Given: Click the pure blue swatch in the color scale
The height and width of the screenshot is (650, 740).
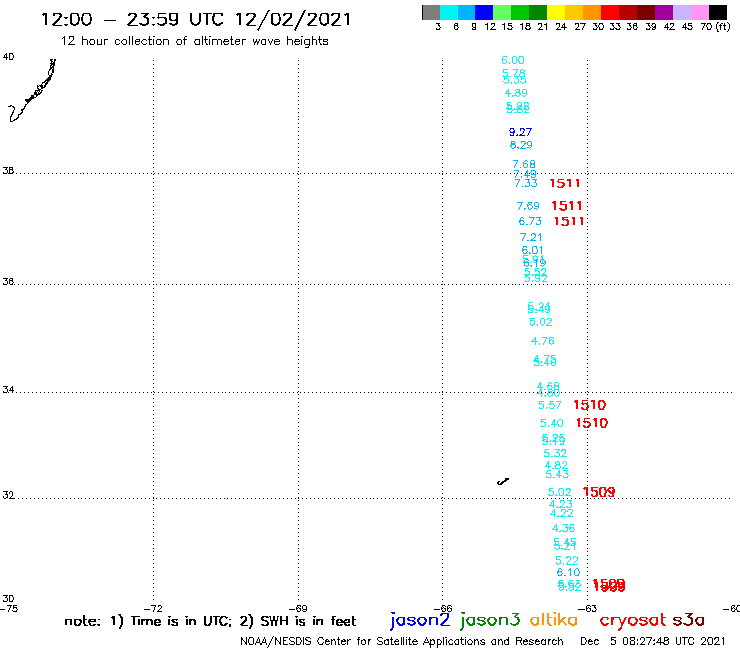Looking at the screenshot, I should 484,12.
